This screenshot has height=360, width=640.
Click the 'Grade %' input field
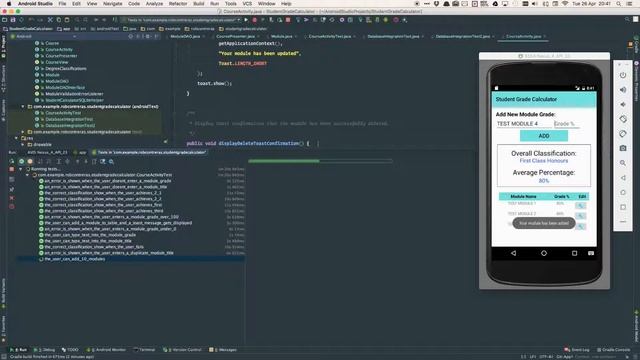[567, 124]
